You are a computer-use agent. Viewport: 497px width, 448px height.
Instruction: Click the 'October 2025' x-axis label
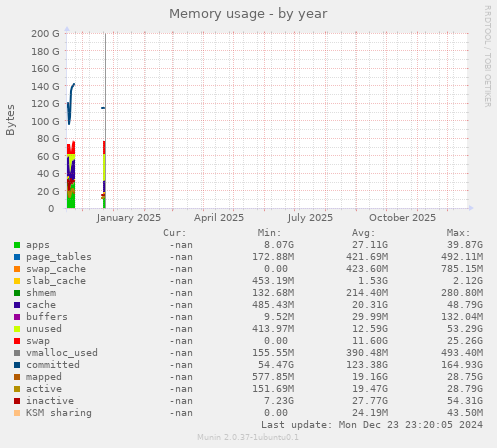point(402,218)
